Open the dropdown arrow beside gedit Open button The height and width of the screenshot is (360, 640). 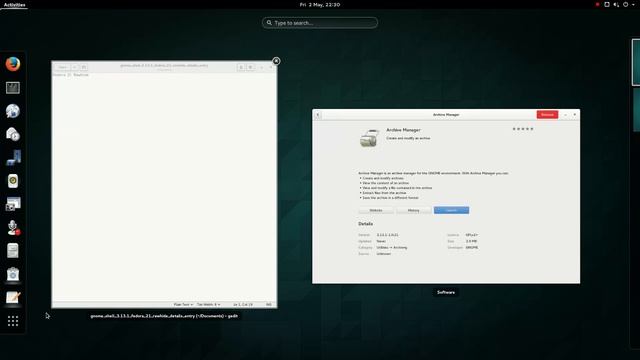pyautogui.click(x=75, y=67)
